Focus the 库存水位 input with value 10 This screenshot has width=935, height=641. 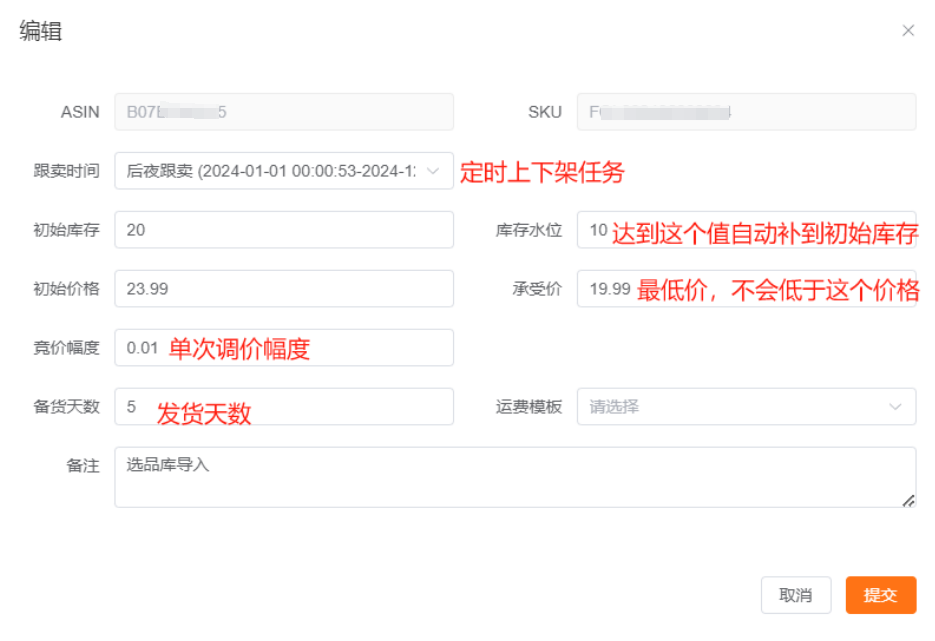pos(597,230)
